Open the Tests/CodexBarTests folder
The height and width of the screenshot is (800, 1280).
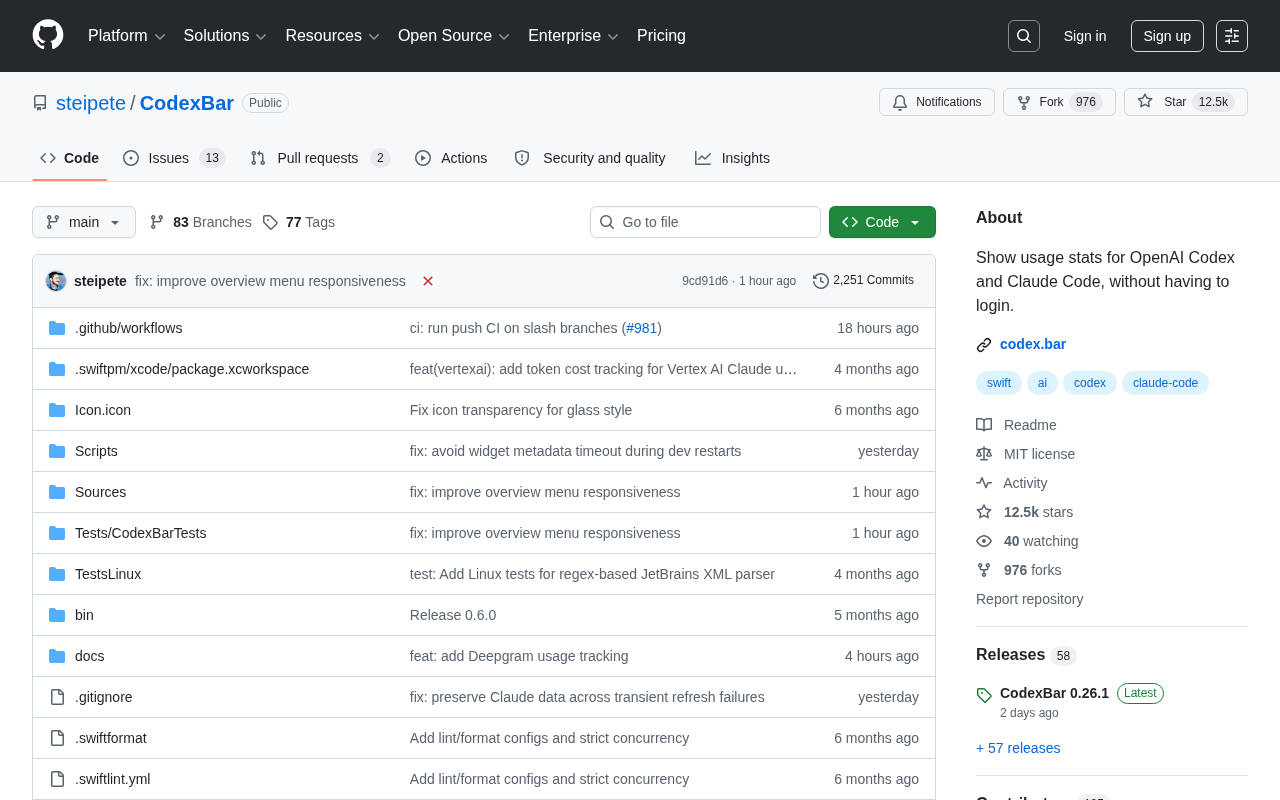(140, 533)
